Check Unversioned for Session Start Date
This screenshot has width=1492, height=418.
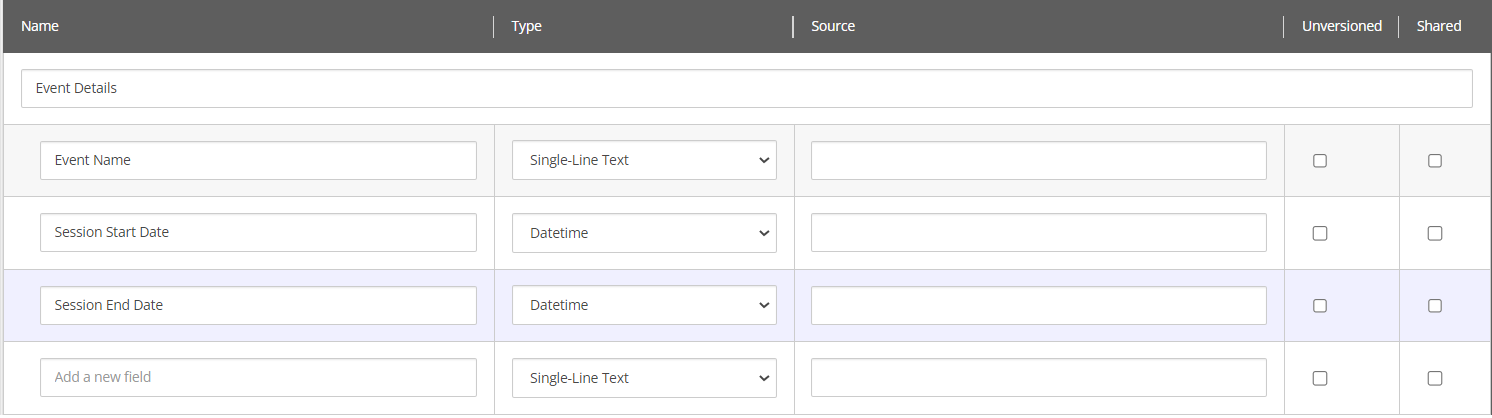pos(1320,233)
